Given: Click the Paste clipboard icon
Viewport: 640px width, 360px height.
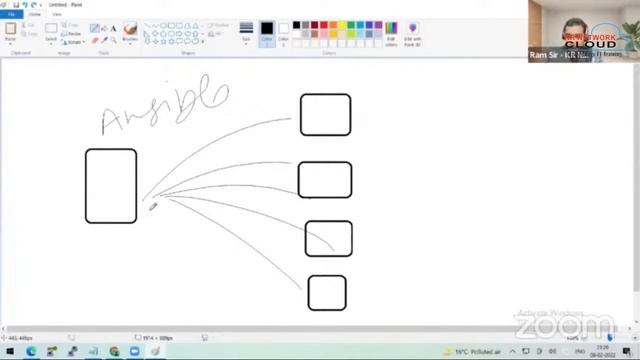Looking at the screenshot, I should click(11, 29).
